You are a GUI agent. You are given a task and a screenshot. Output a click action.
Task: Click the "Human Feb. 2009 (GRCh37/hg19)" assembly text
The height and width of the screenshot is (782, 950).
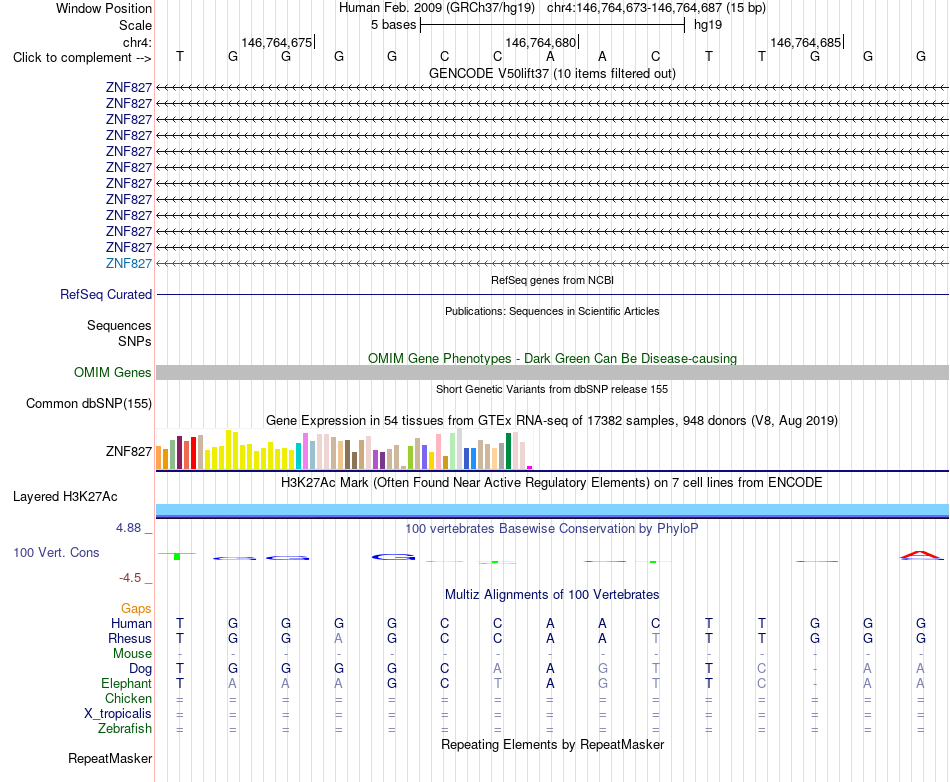pos(437,8)
